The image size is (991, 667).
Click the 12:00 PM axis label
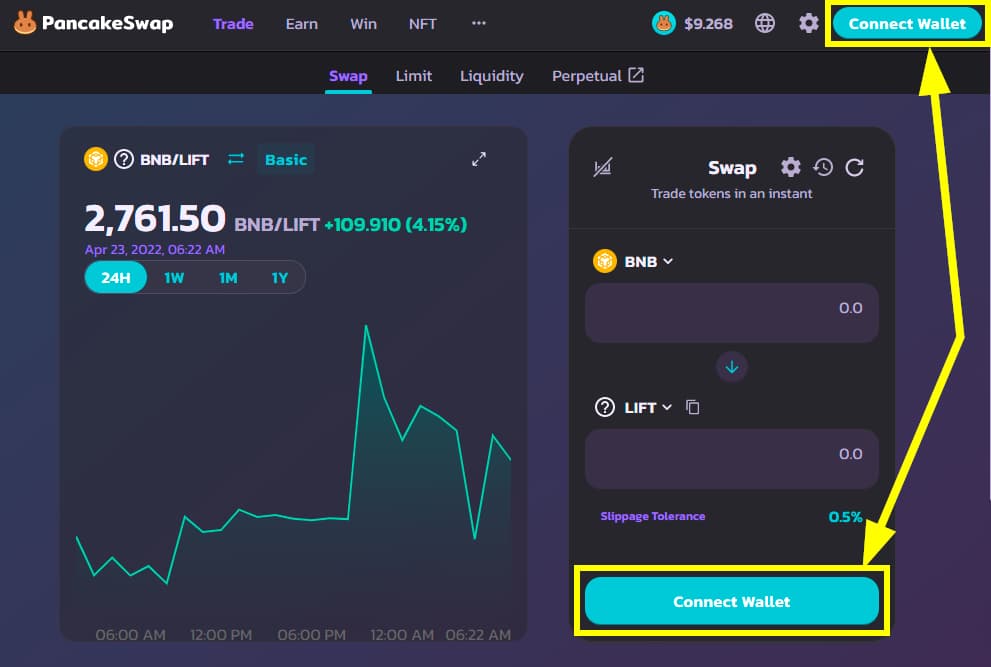coord(221,635)
